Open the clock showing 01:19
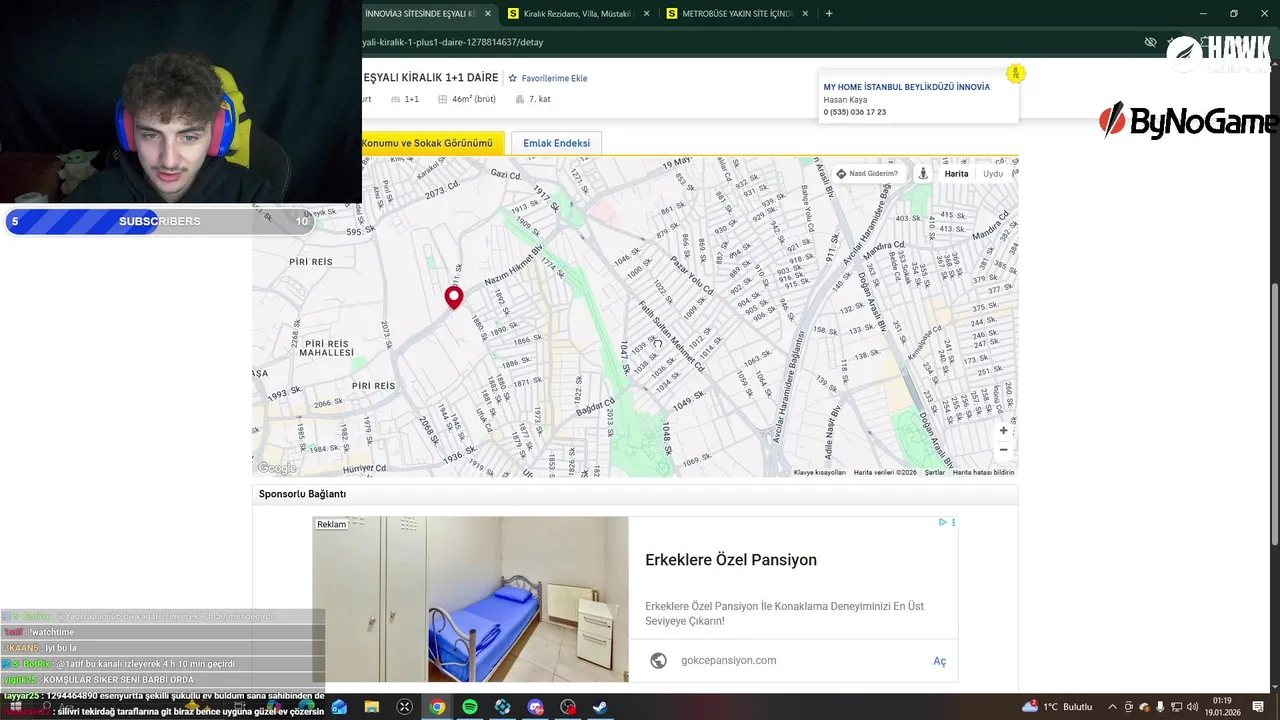The width and height of the screenshot is (1280, 720). [x=1222, y=707]
